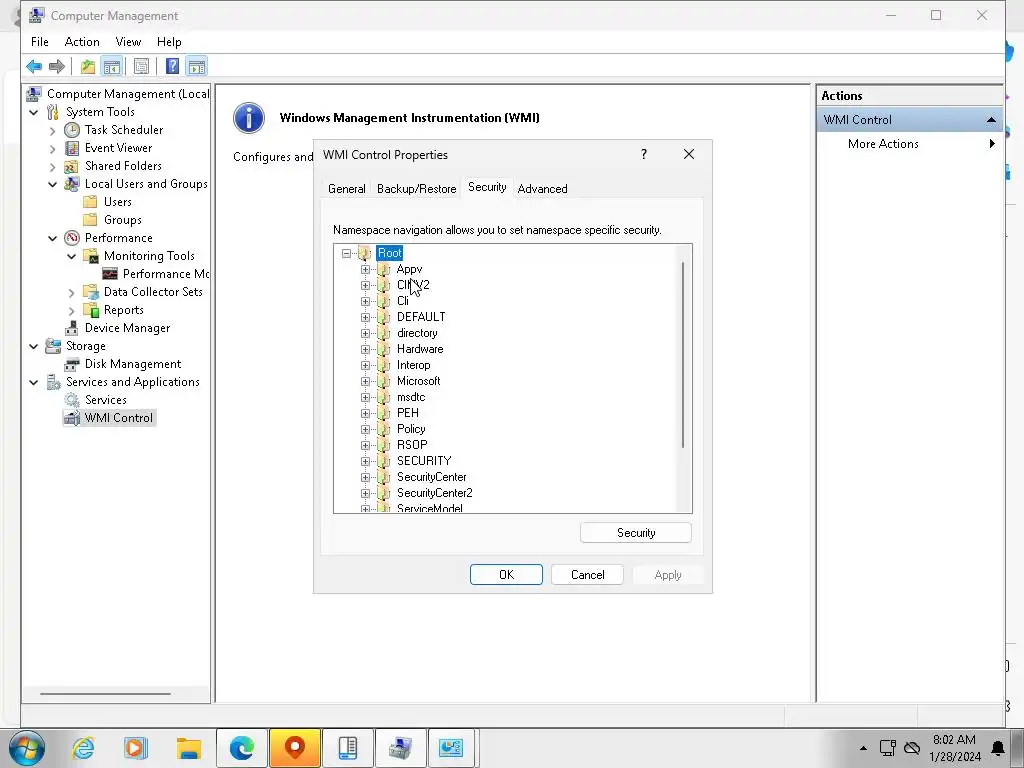Image resolution: width=1024 pixels, height=768 pixels.
Task: Click the taskbar clock showing 8:02 AM
Action: (955, 748)
